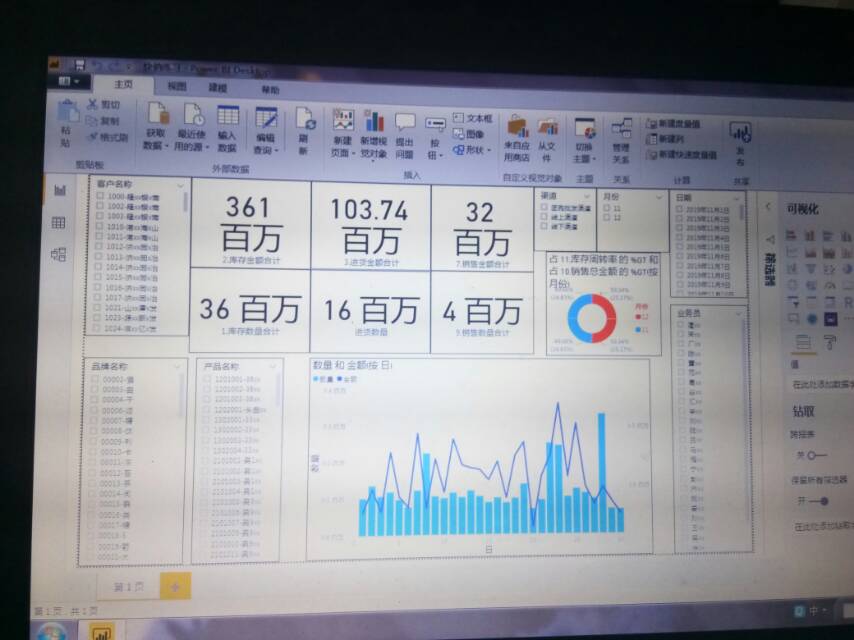Click New Measure (新建度量值)
Viewport: 854px width, 640px height.
click(x=673, y=124)
